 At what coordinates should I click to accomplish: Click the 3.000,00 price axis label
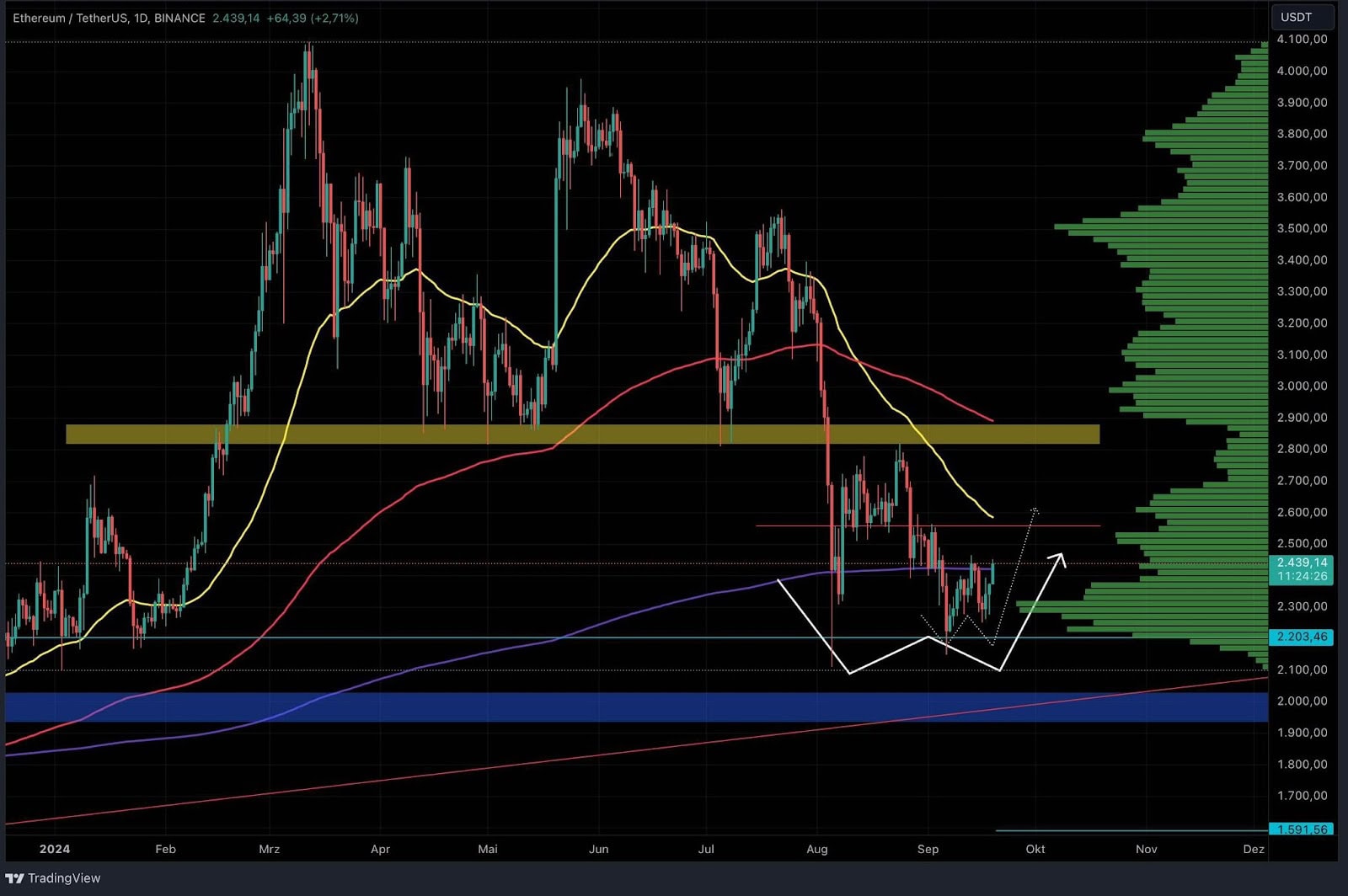tap(1302, 386)
